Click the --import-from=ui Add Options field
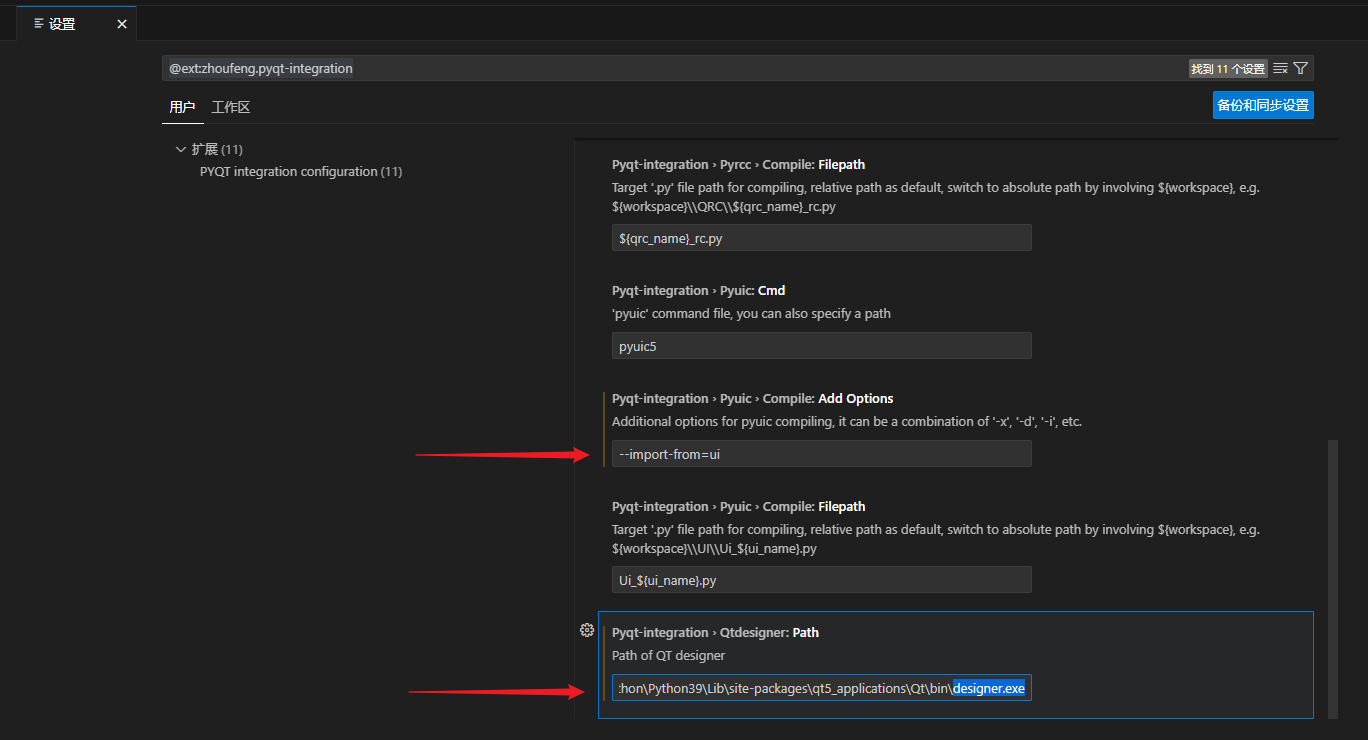This screenshot has height=740, width=1368. tap(821, 454)
